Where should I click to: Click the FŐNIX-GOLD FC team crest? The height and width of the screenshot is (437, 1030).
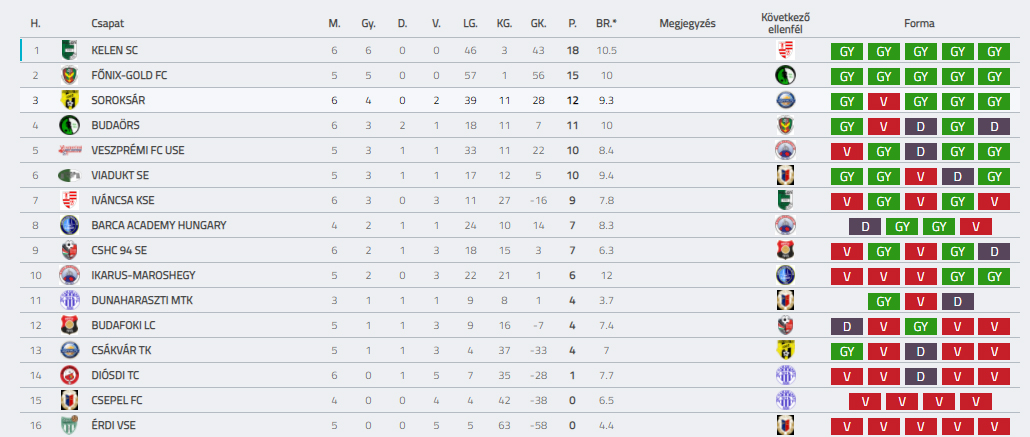(68, 75)
